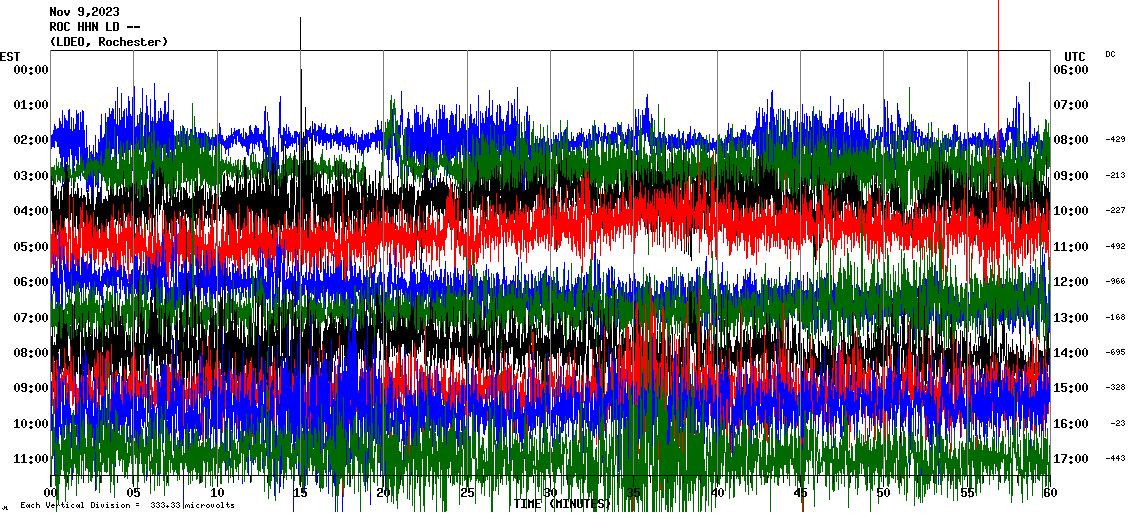Viewport: 1130px width, 519px height.
Task: Click the DC offset value '-429'
Action: tap(1116, 139)
